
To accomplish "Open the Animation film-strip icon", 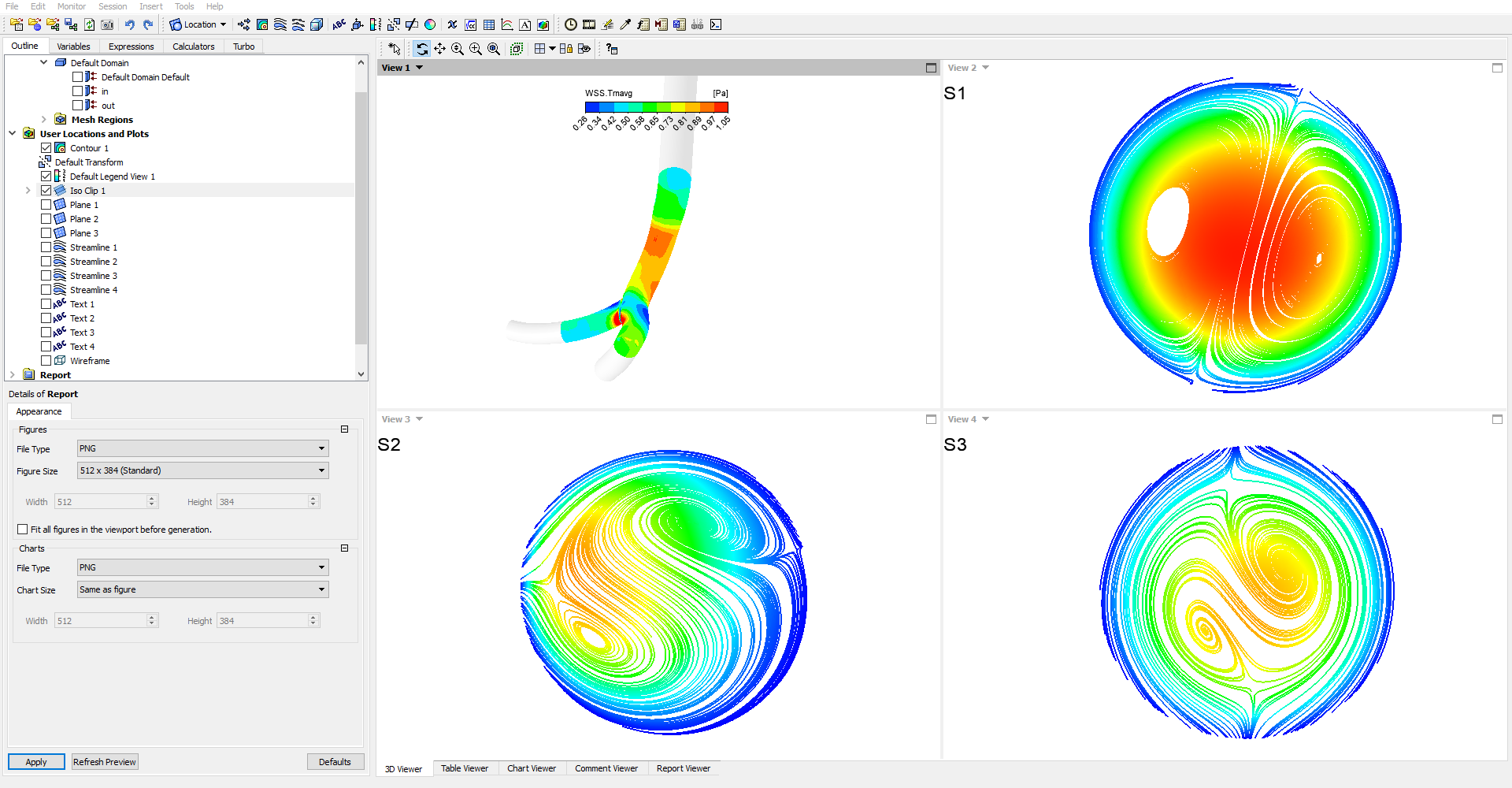I will coord(589,24).
